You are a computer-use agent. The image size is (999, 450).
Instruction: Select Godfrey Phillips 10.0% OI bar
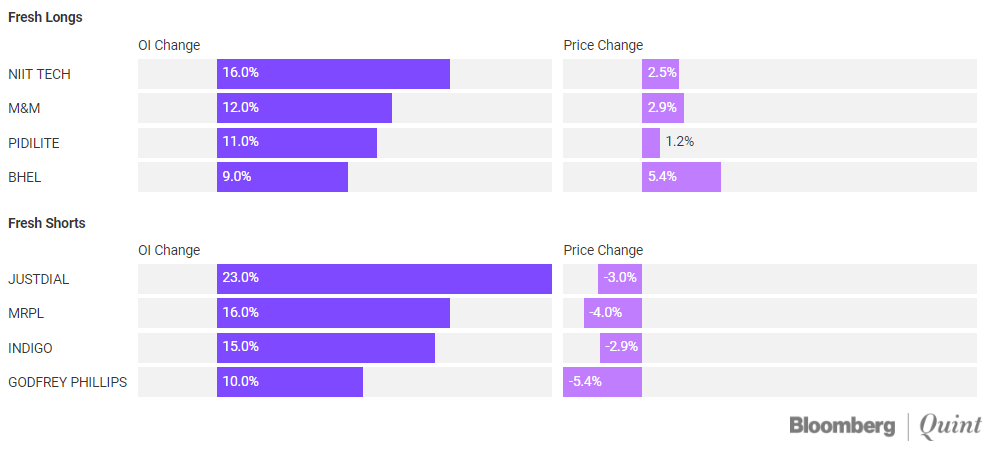click(x=290, y=382)
